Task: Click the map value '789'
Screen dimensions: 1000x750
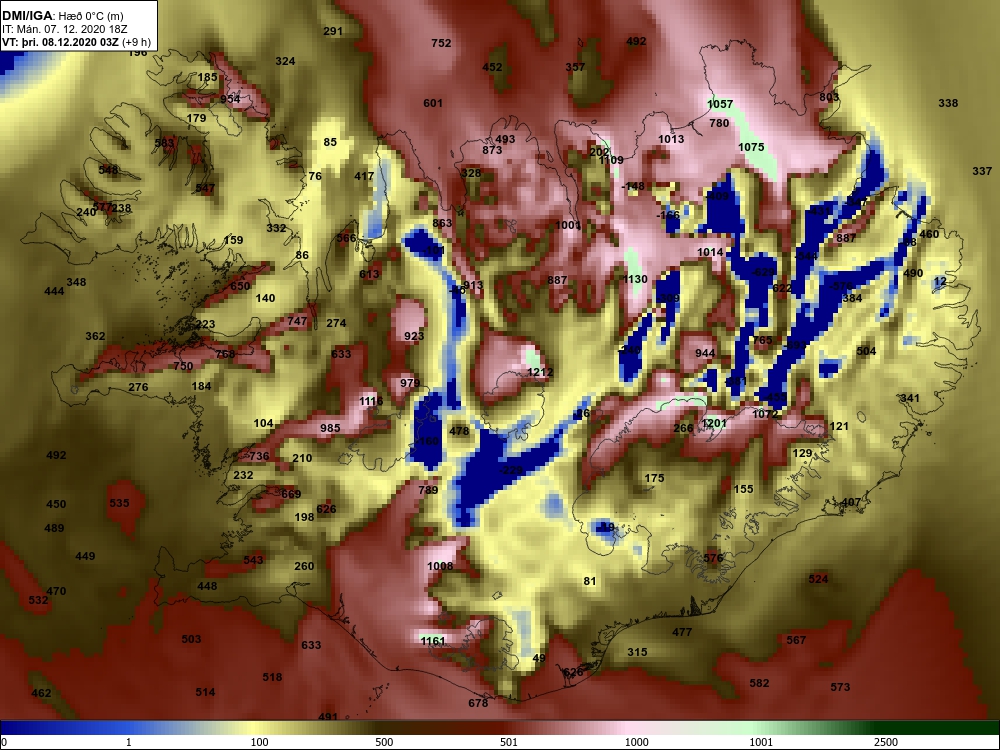Action: pyautogui.click(x=429, y=490)
